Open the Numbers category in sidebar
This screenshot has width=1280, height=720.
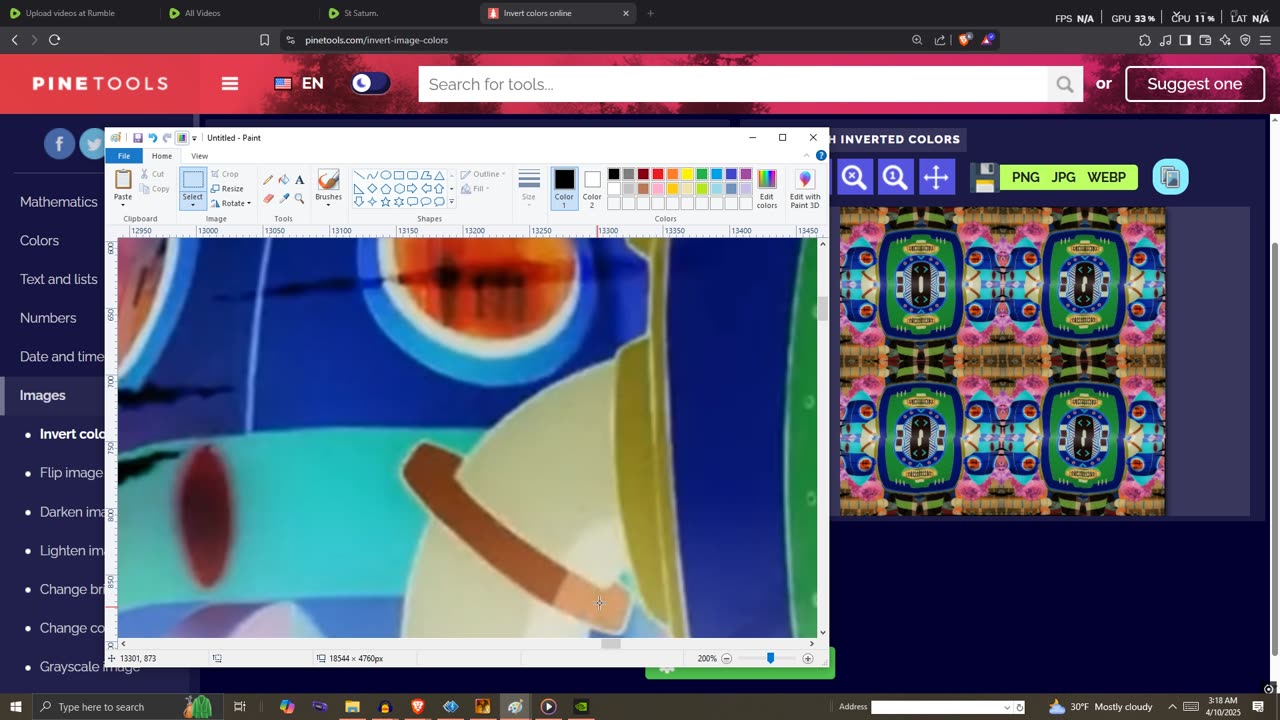click(48, 318)
